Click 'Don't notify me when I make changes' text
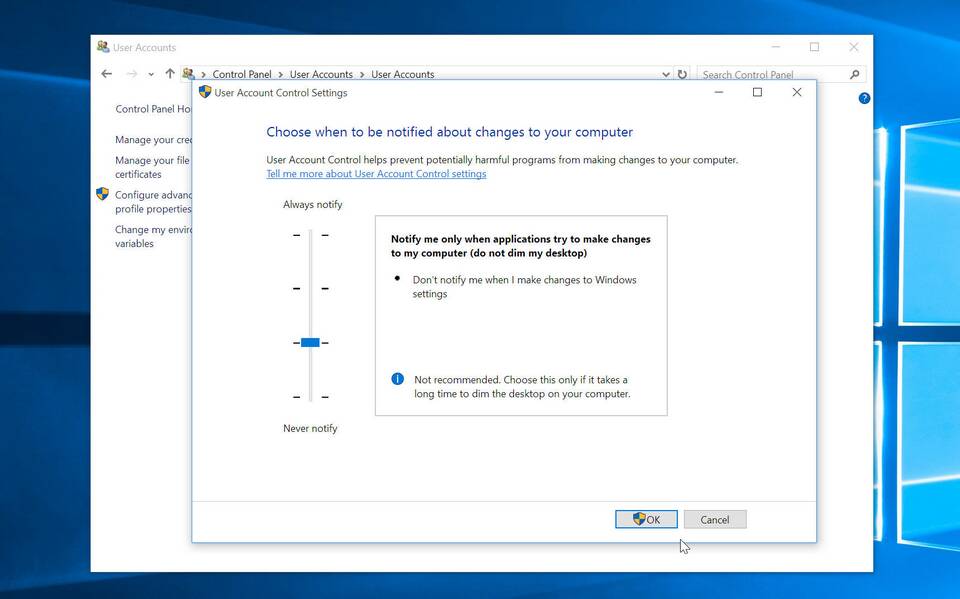960x599 pixels. (524, 287)
